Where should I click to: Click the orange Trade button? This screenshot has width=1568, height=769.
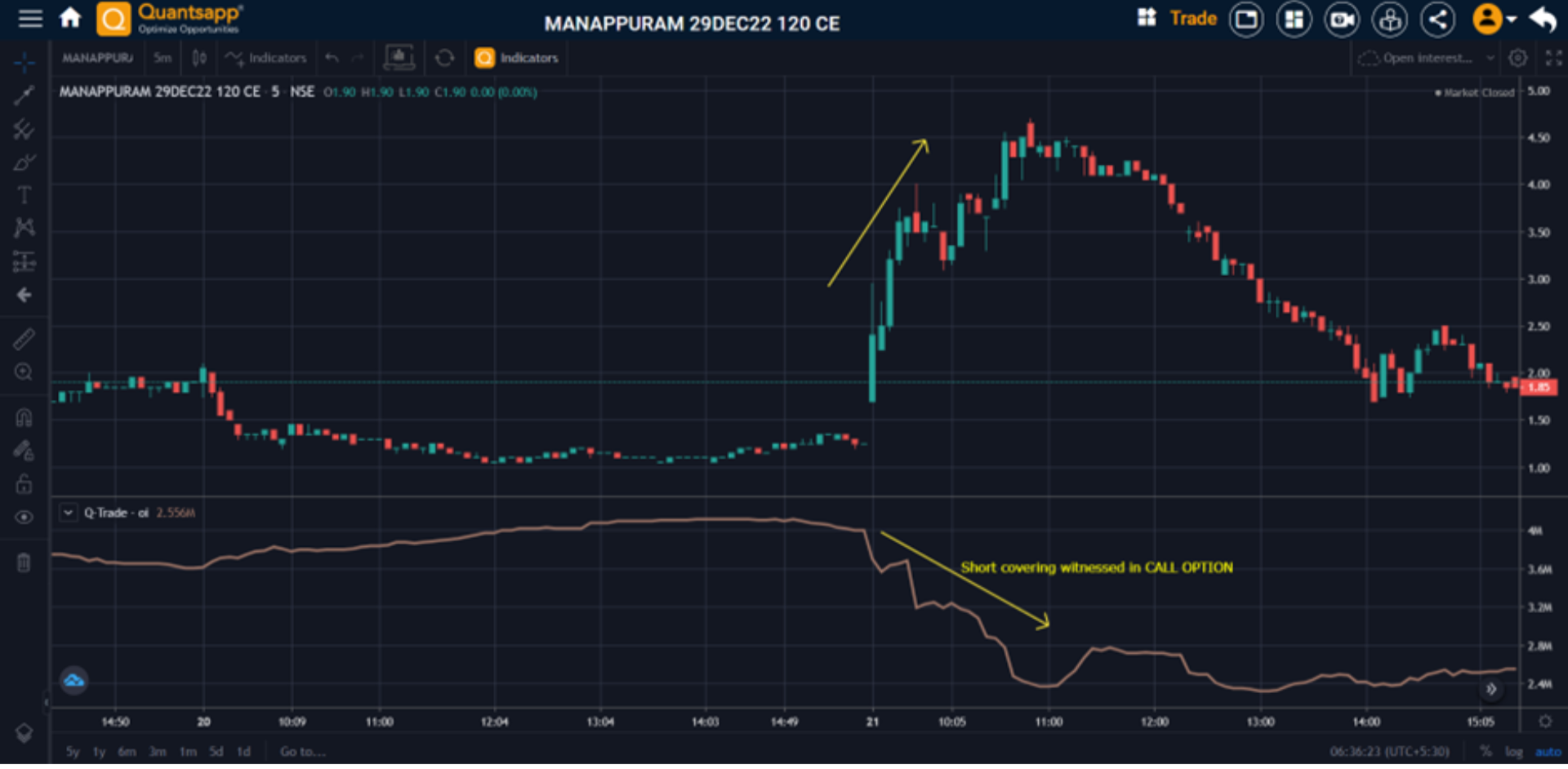(x=1192, y=19)
